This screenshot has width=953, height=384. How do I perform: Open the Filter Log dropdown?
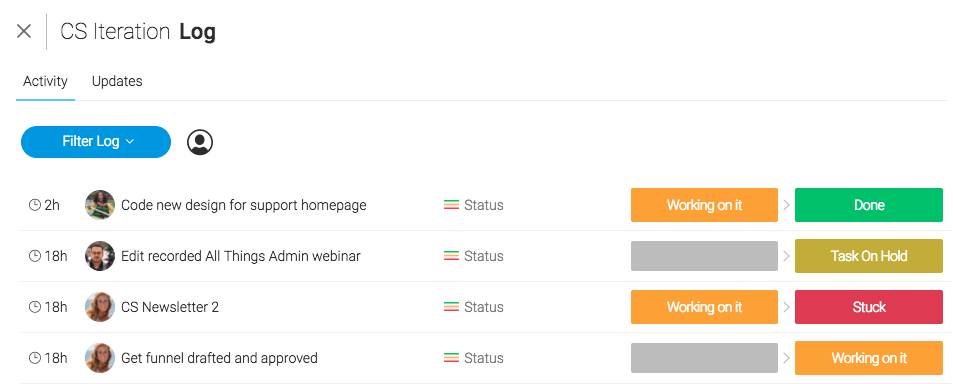point(96,142)
